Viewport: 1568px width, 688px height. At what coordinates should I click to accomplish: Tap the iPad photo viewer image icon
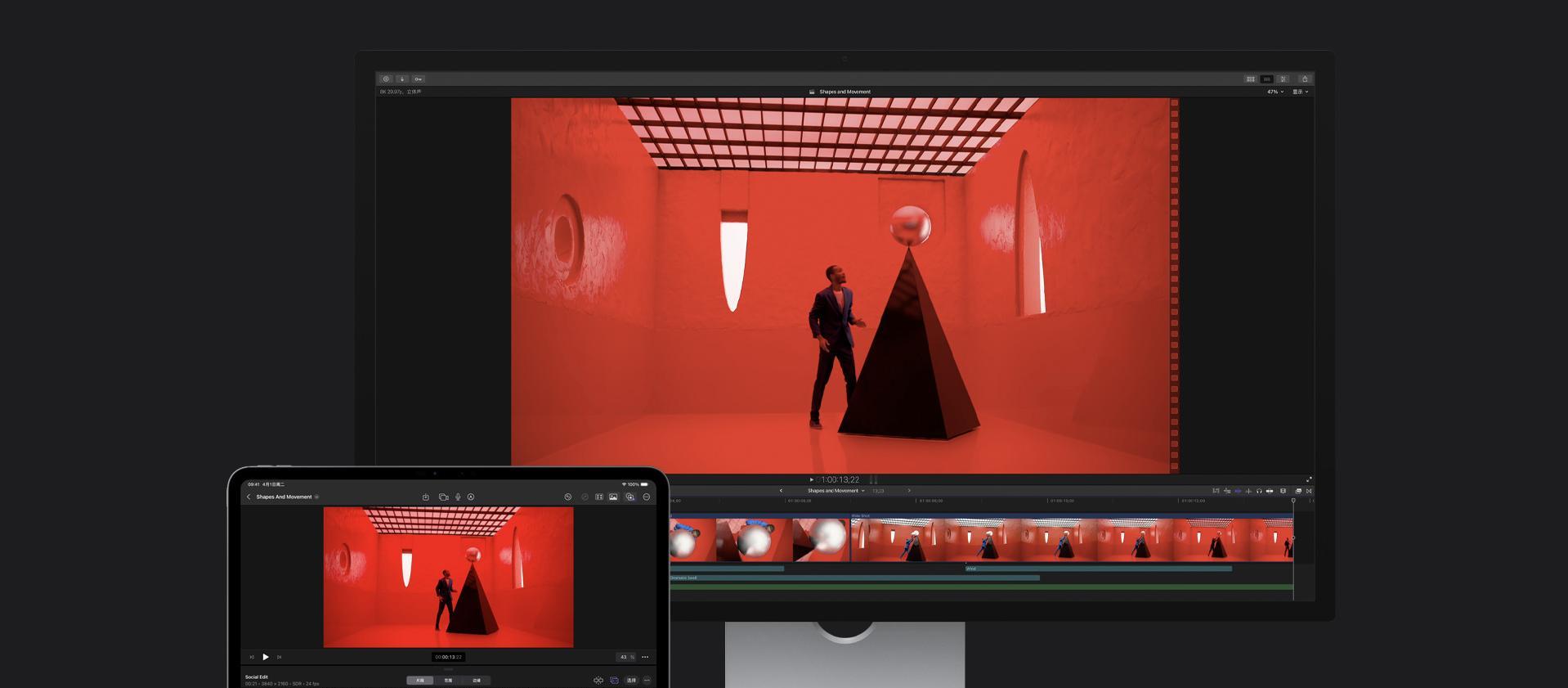point(613,497)
